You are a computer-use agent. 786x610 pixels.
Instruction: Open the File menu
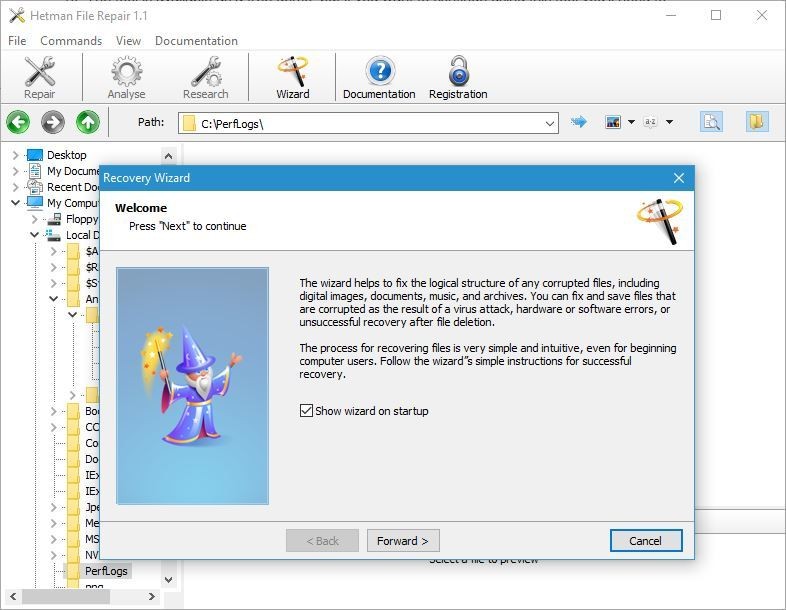[17, 41]
